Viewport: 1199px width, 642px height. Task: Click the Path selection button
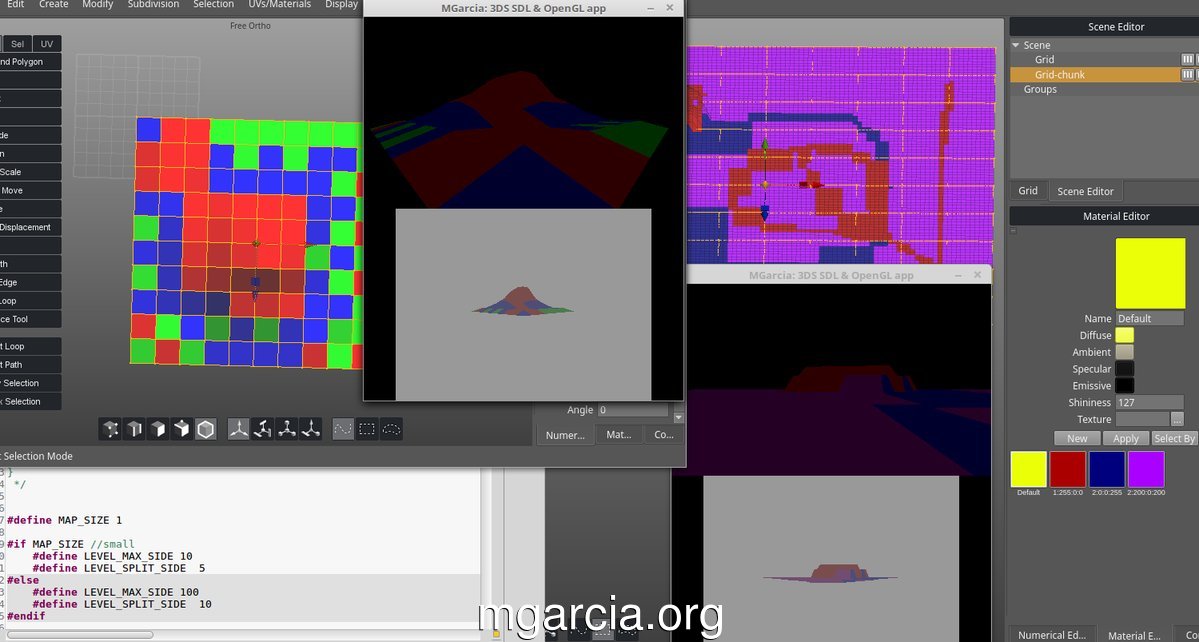point(29,365)
